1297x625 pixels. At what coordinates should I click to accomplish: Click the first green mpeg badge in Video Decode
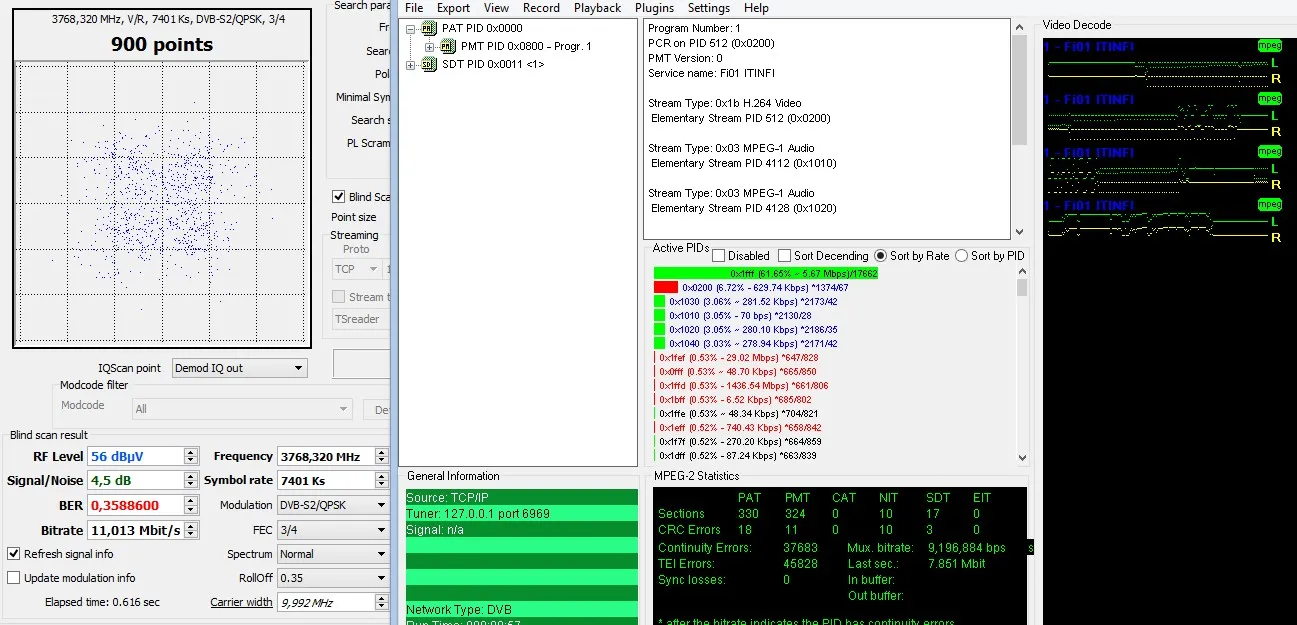pyautogui.click(x=1269, y=46)
